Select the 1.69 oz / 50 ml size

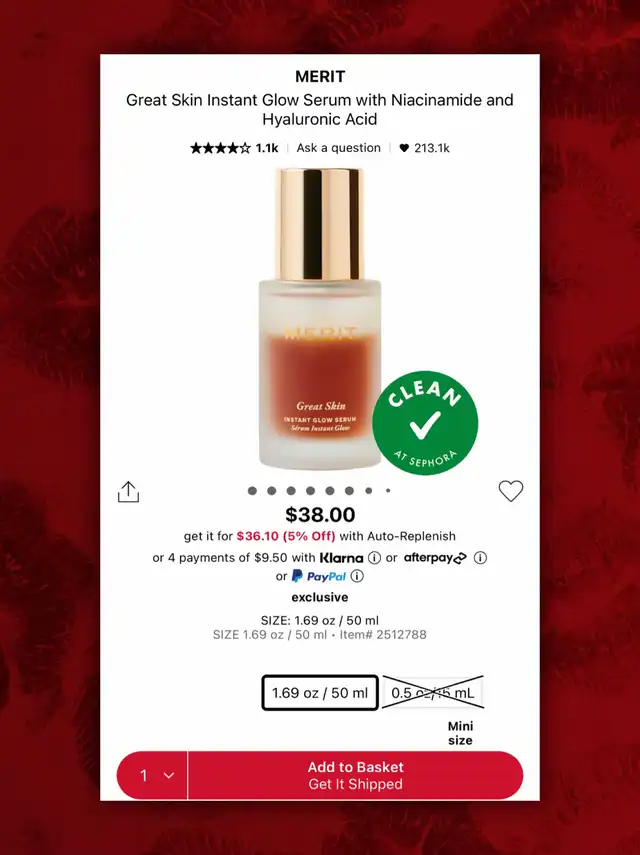point(320,693)
